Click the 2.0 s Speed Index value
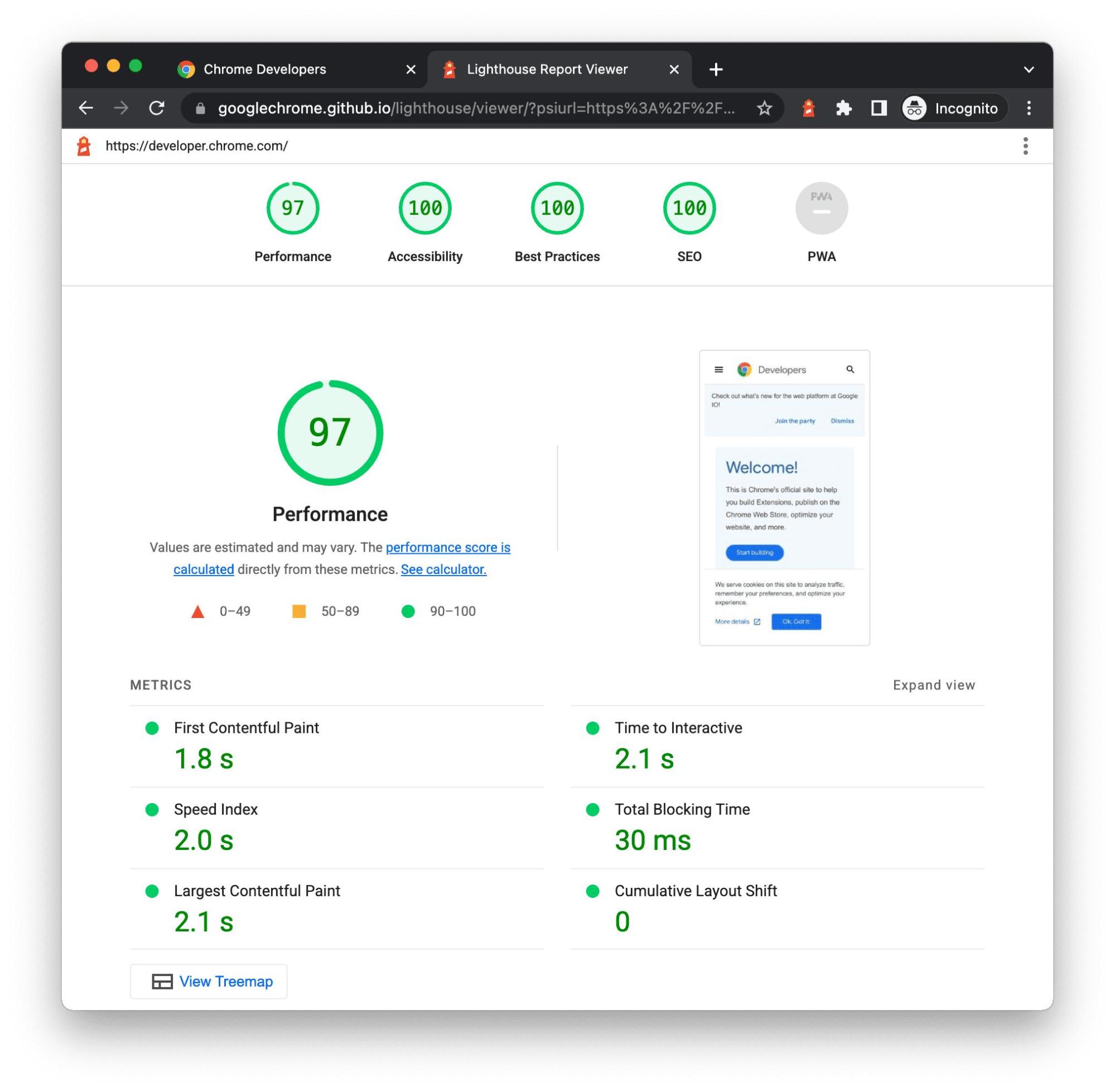Viewport: 1115px width, 1092px height. point(204,840)
